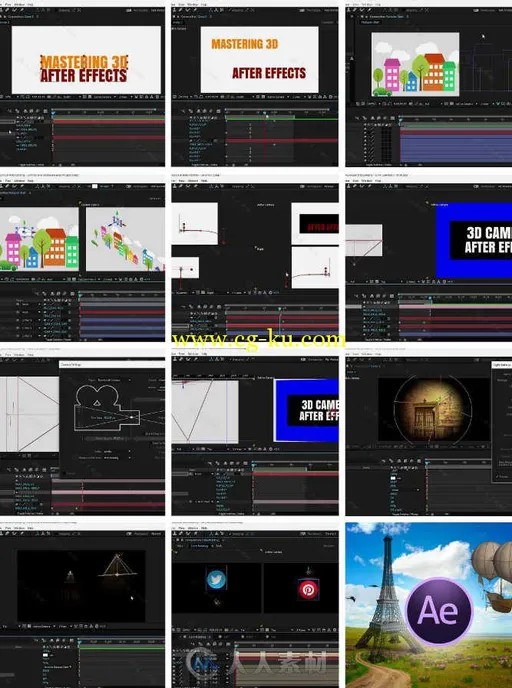512x688 pixels.
Task: Select the angled 3D town view in the two-view layout
Action: (x=125, y=239)
